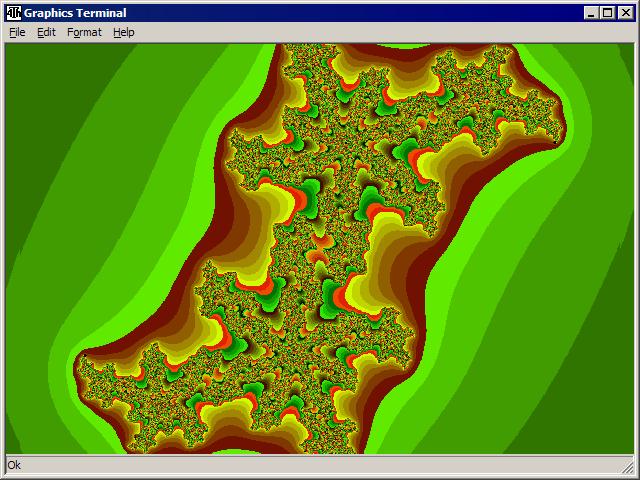
Task: Maximize the Graphics Terminal window
Action: pos(607,13)
